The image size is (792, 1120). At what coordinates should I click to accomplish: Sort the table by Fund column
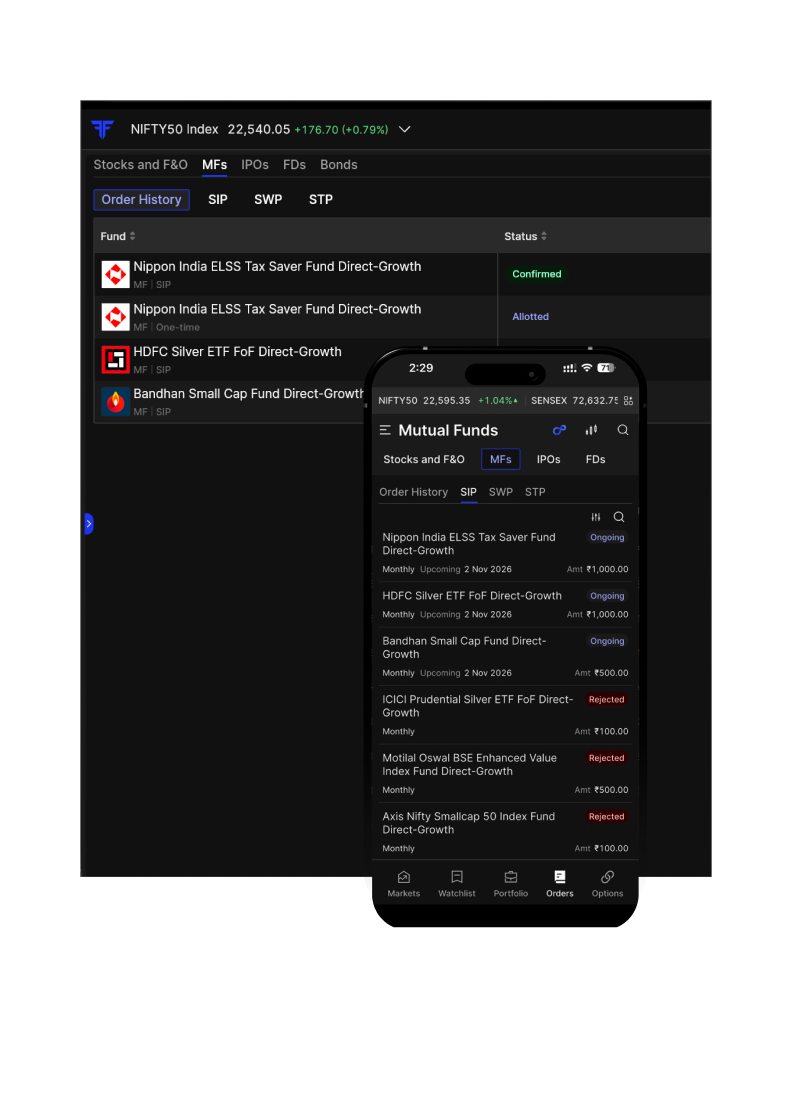(x=118, y=236)
